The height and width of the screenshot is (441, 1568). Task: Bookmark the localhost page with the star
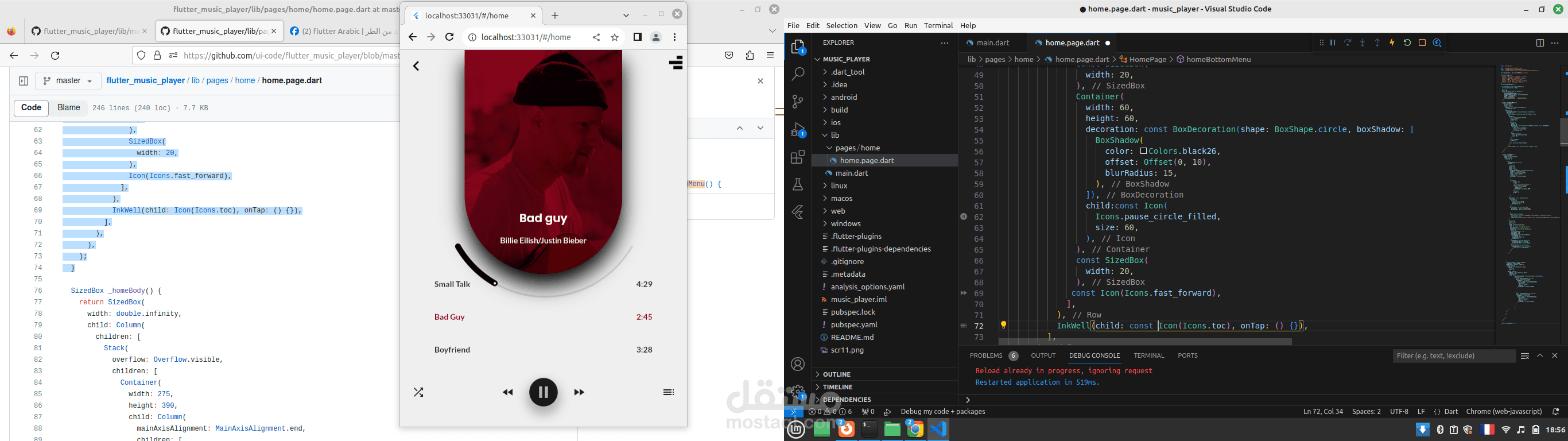615,37
